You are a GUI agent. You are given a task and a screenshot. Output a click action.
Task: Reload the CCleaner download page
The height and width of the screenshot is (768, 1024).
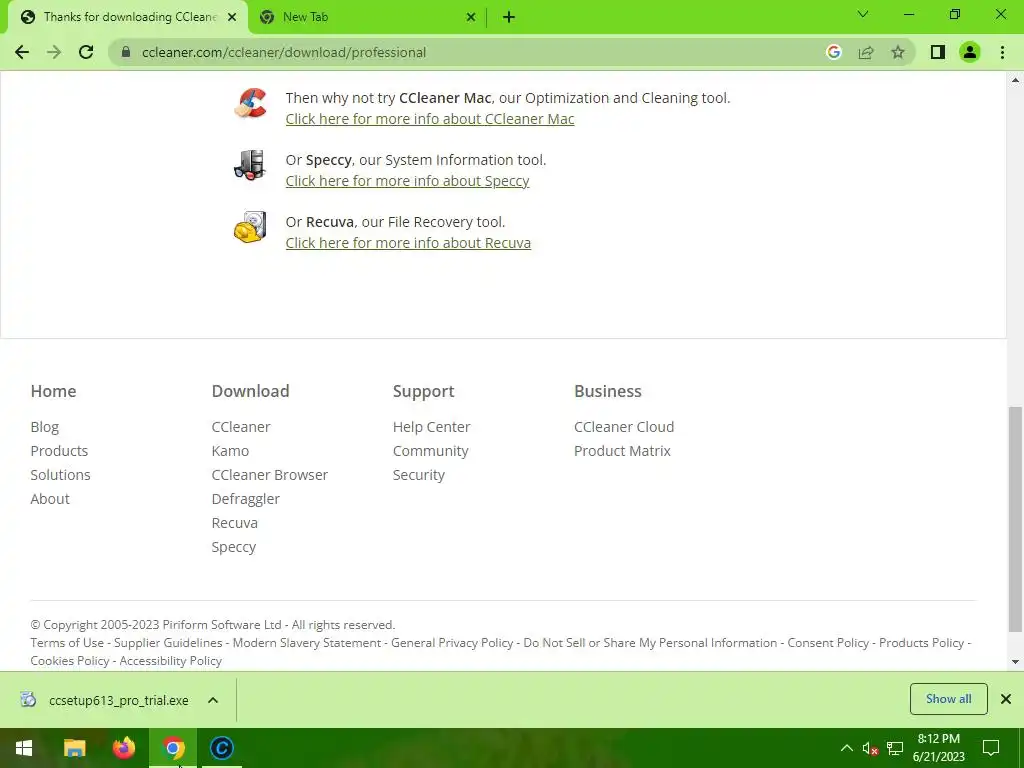[86, 52]
